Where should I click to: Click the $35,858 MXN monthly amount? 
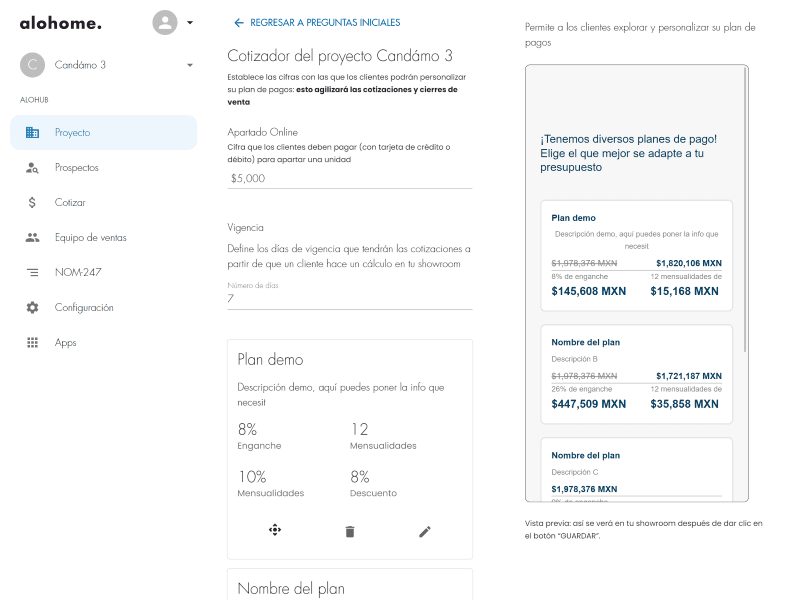point(684,404)
